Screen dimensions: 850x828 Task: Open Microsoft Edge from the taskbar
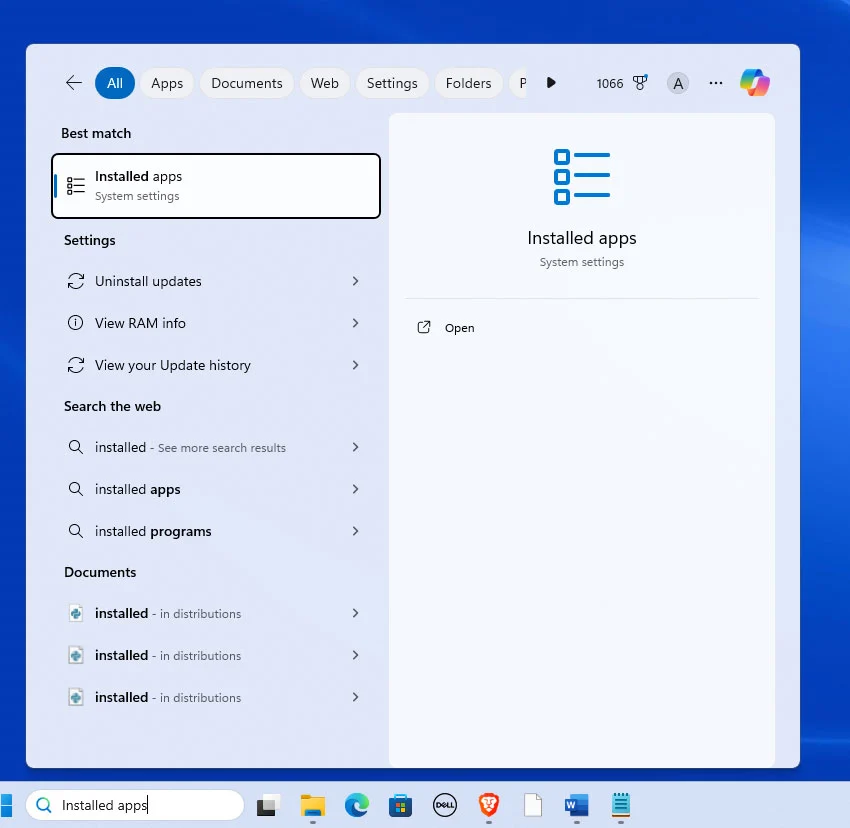[356, 805]
